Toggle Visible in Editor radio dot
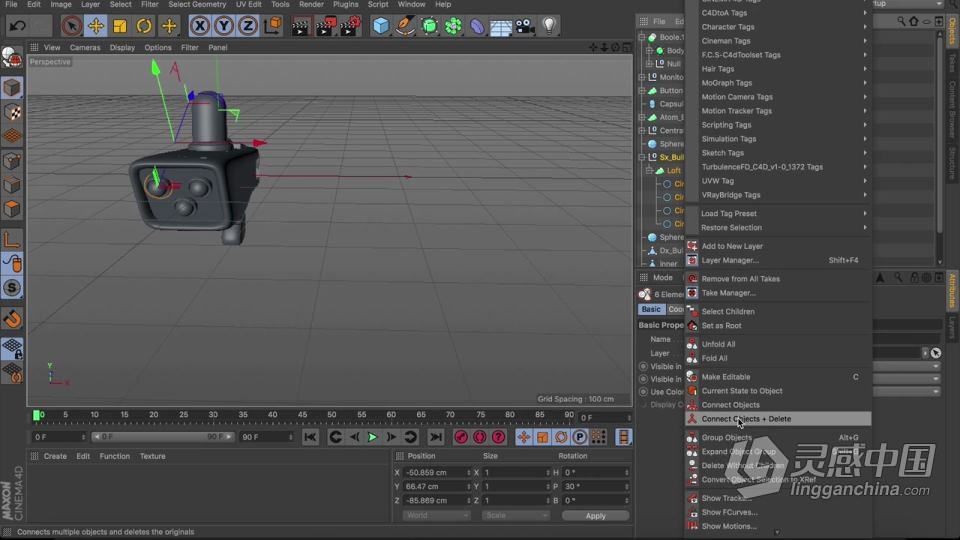Image resolution: width=960 pixels, height=540 pixels. click(x=643, y=366)
